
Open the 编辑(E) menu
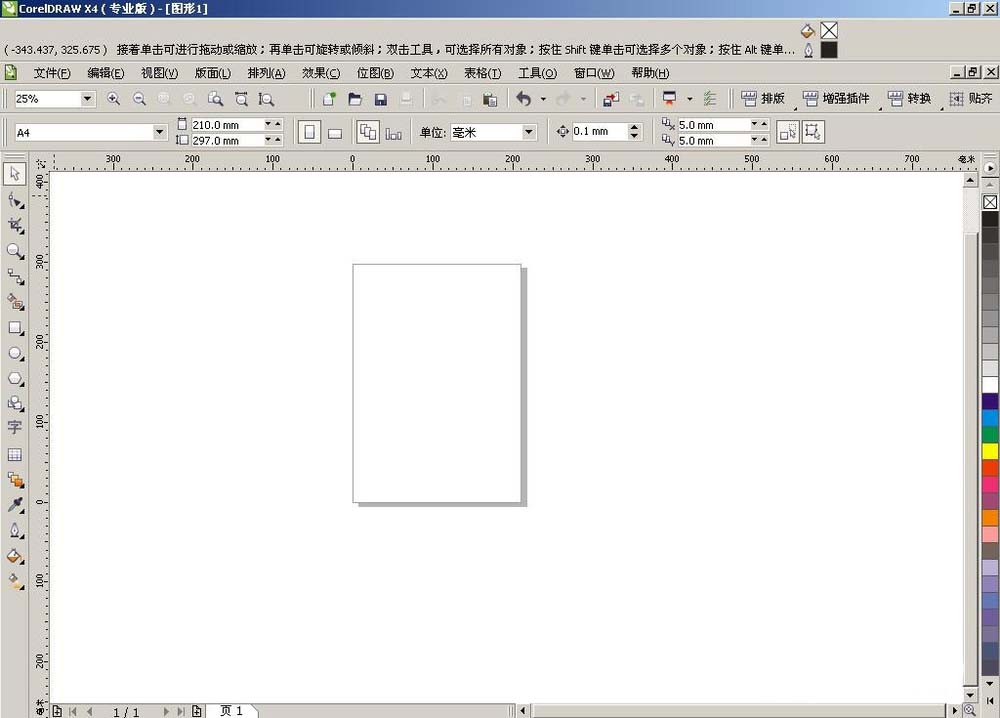[x=106, y=73]
